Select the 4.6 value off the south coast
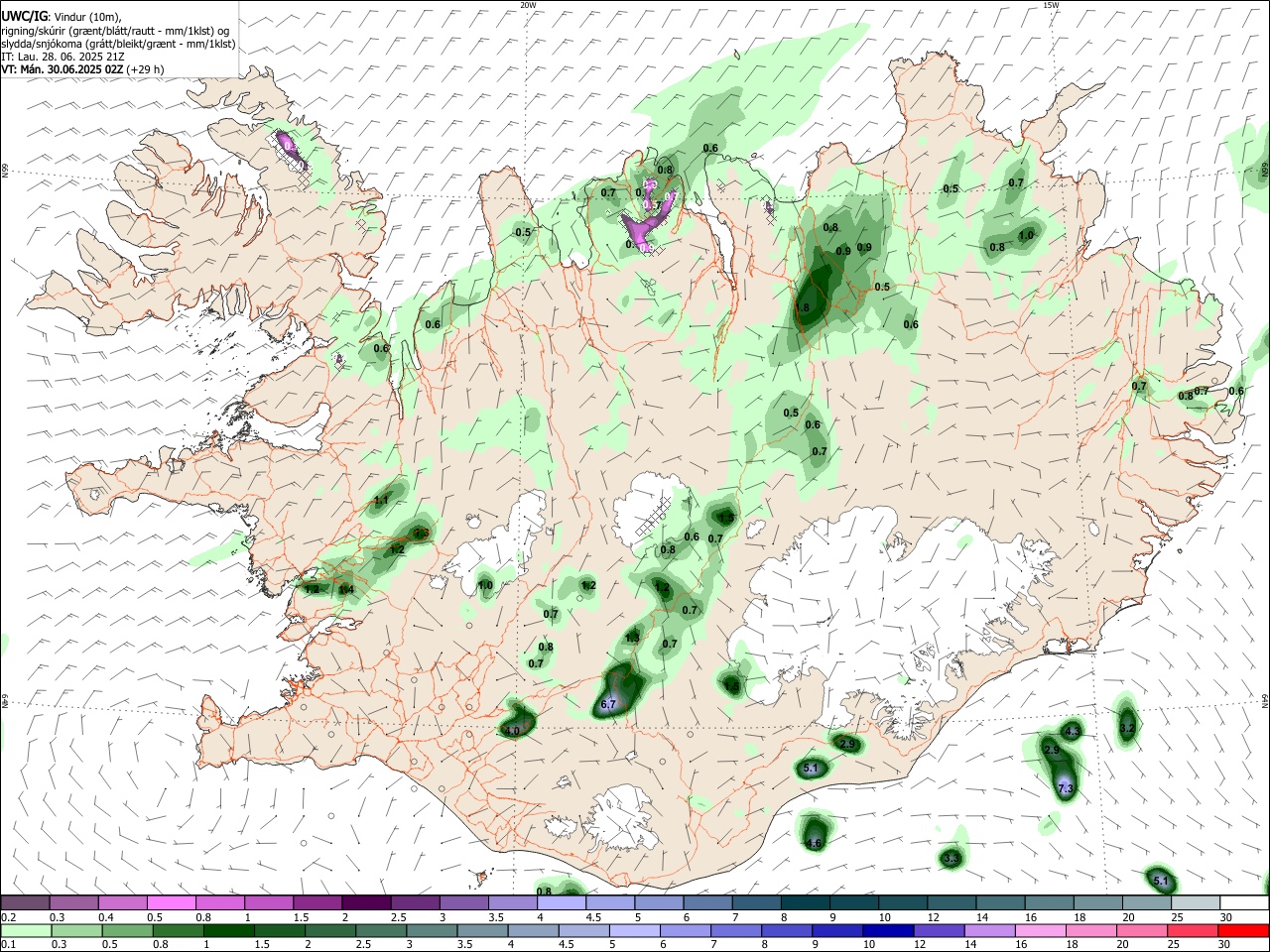The image size is (1270, 952). [814, 844]
